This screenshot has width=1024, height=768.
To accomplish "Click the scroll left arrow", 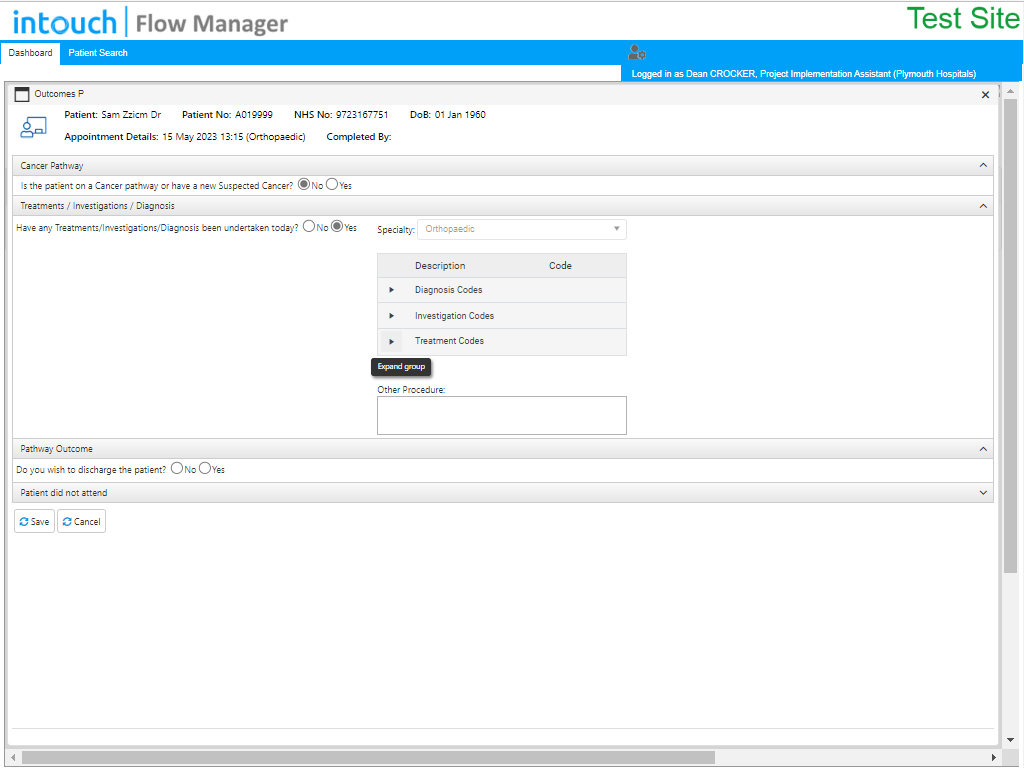I will point(13,758).
